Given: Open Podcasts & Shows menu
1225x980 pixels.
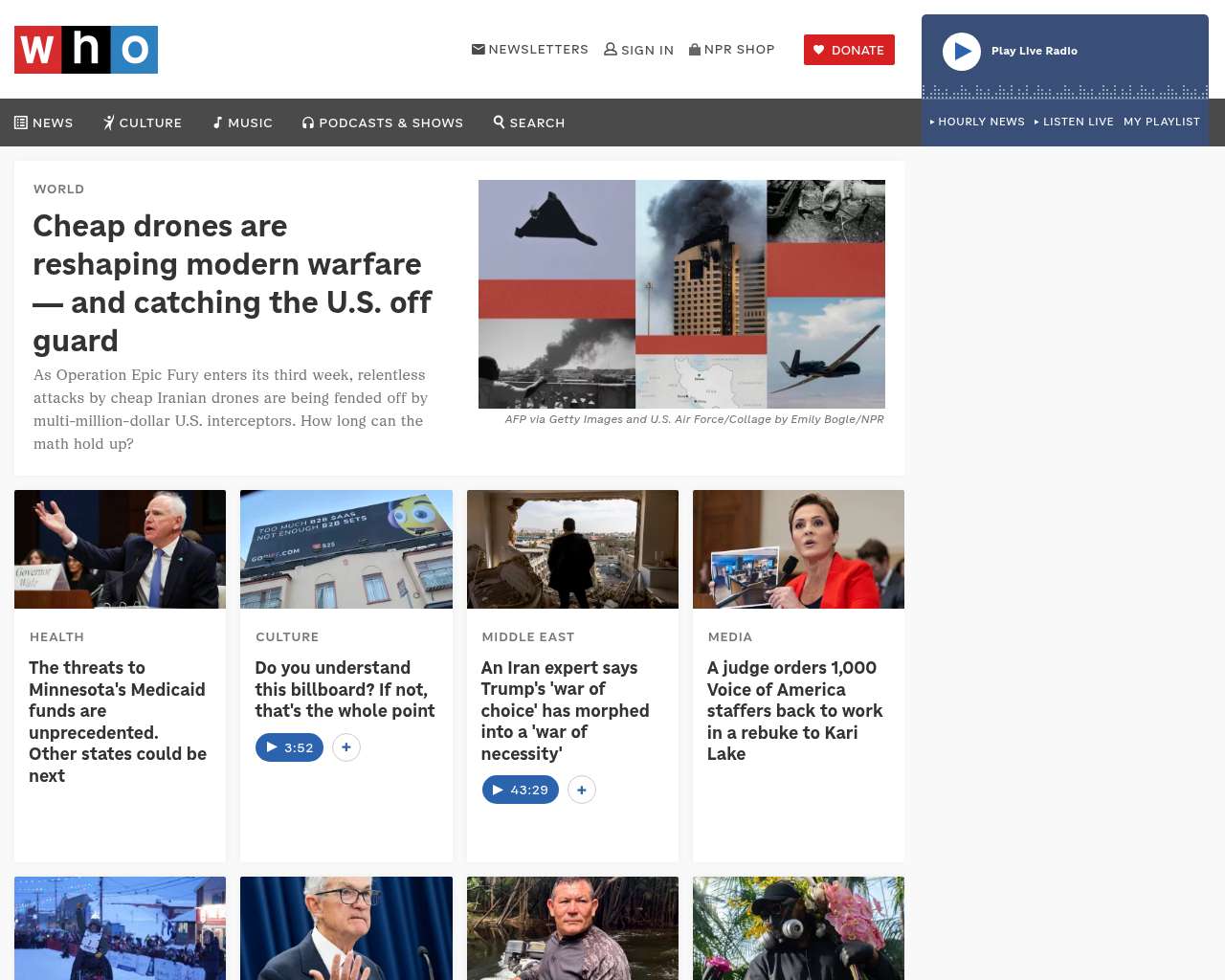Looking at the screenshot, I should click(383, 122).
